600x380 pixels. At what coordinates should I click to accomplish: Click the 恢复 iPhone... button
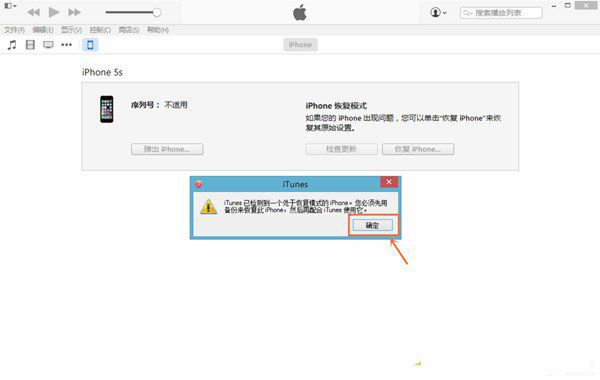tap(418, 149)
